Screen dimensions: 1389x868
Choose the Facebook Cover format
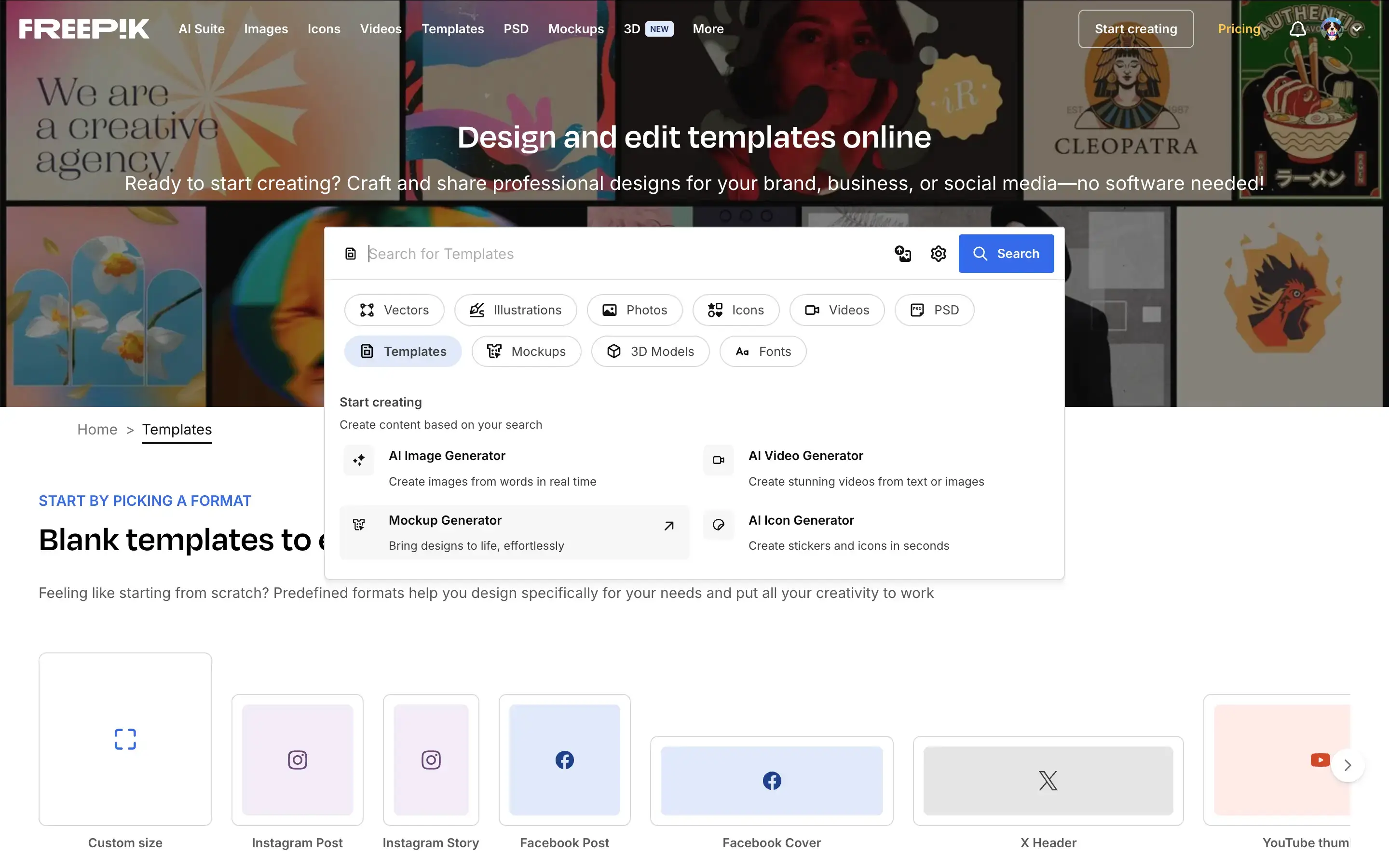point(772,781)
